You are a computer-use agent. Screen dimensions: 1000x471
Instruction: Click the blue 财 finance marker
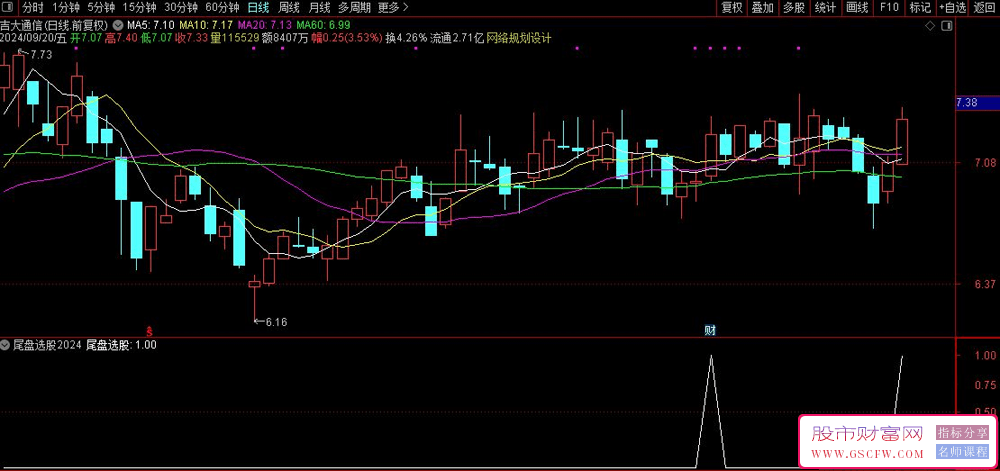pos(710,330)
